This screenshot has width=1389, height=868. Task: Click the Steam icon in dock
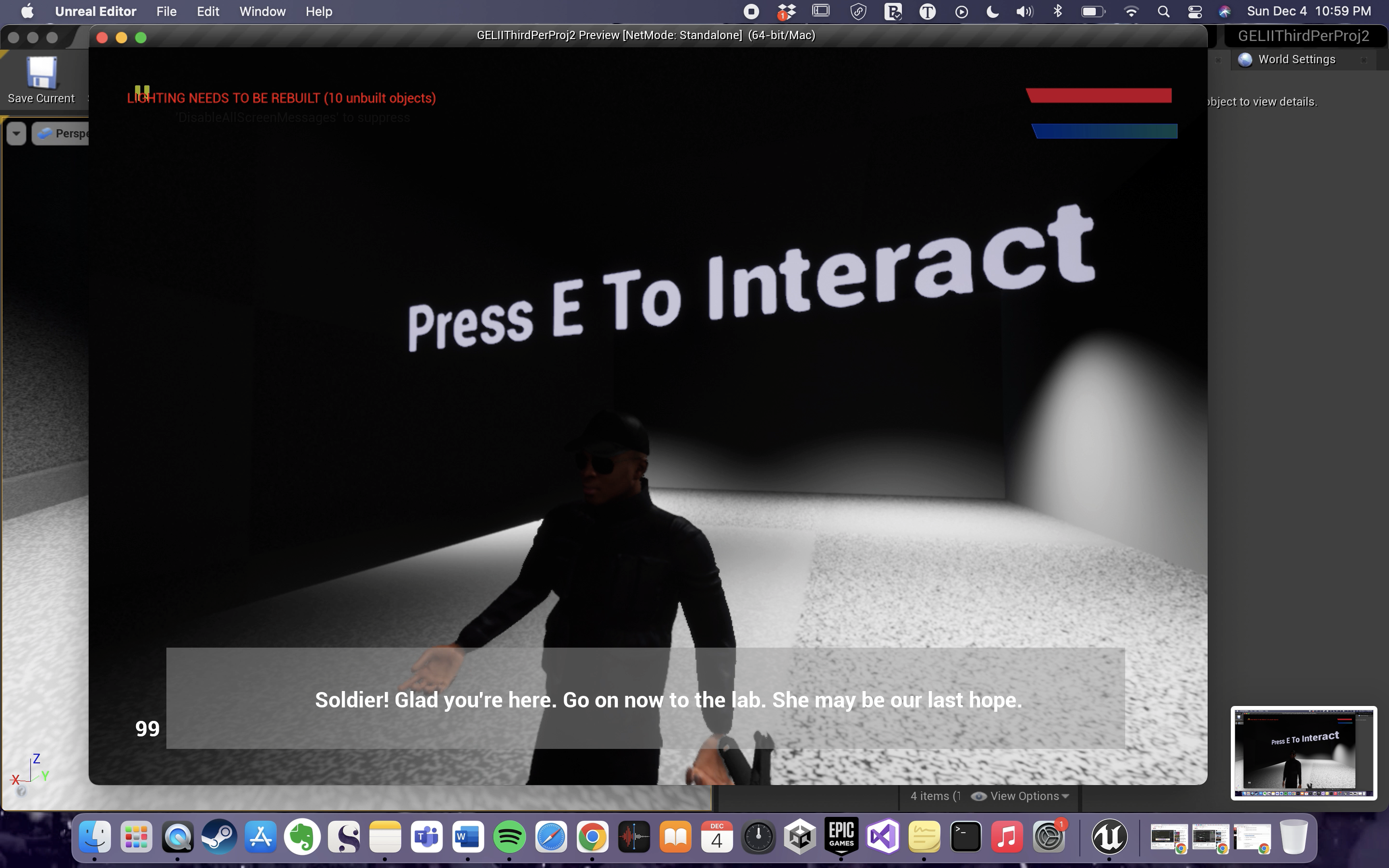click(x=219, y=837)
